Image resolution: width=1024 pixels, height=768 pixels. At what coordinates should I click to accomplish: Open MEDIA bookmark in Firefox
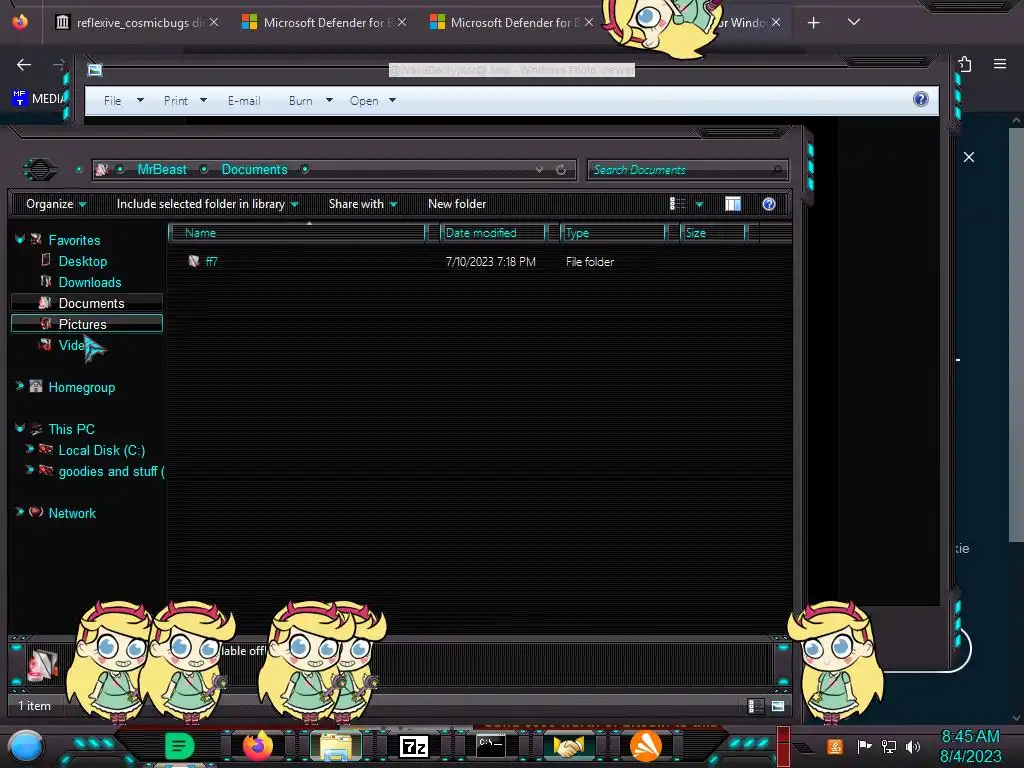click(x=39, y=99)
